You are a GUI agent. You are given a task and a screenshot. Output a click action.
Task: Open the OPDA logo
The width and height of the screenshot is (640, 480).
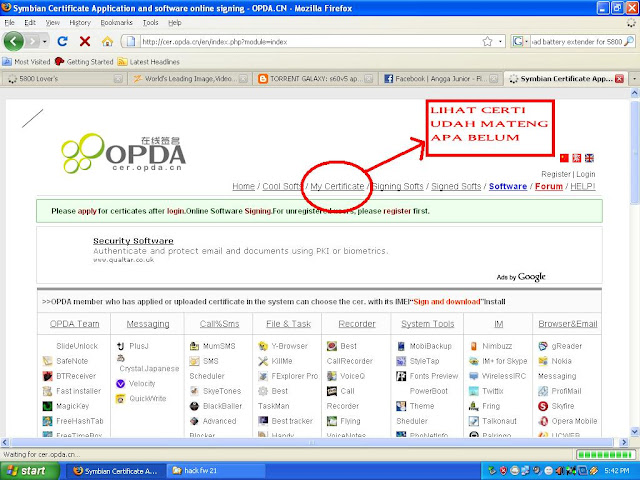click(x=124, y=153)
